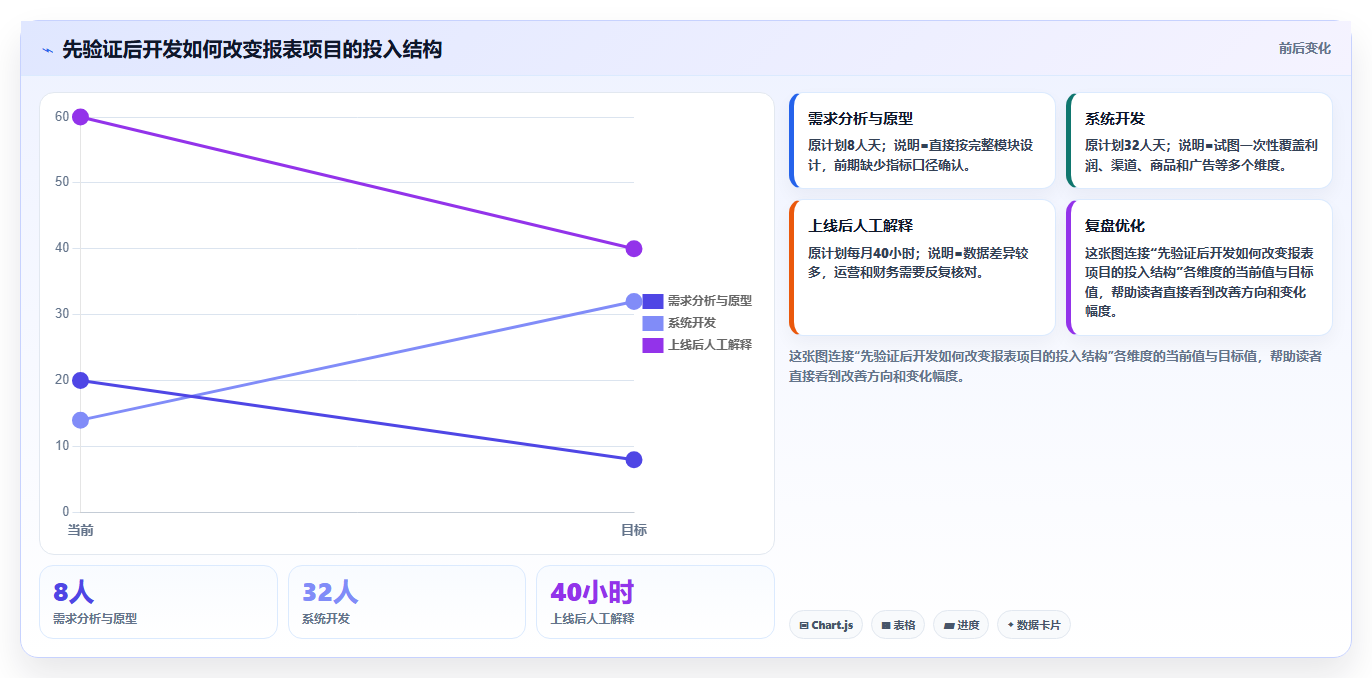Click the 8人 stat value
This screenshot has height=678, width=1372.
coord(73,592)
